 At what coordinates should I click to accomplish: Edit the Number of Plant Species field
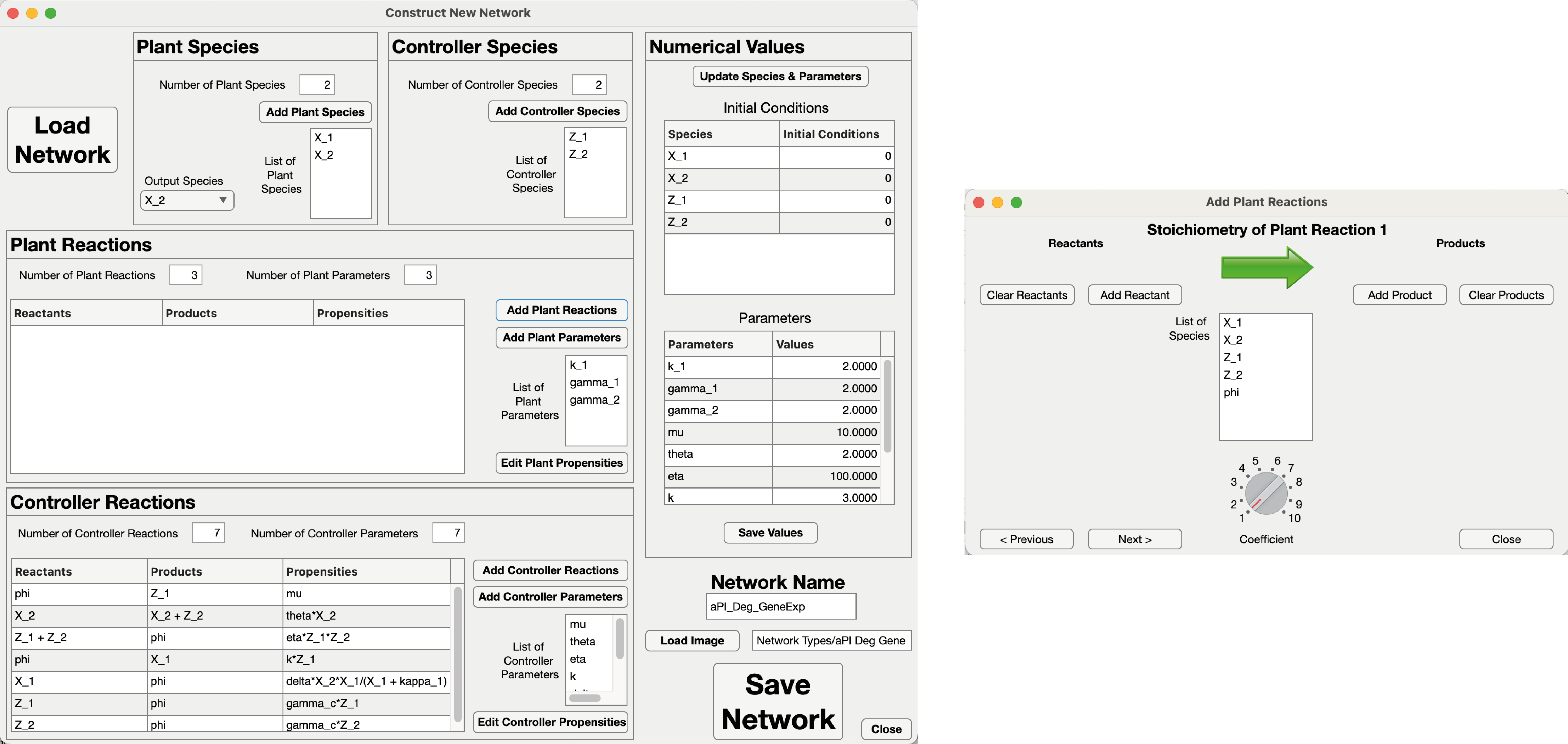(x=317, y=85)
